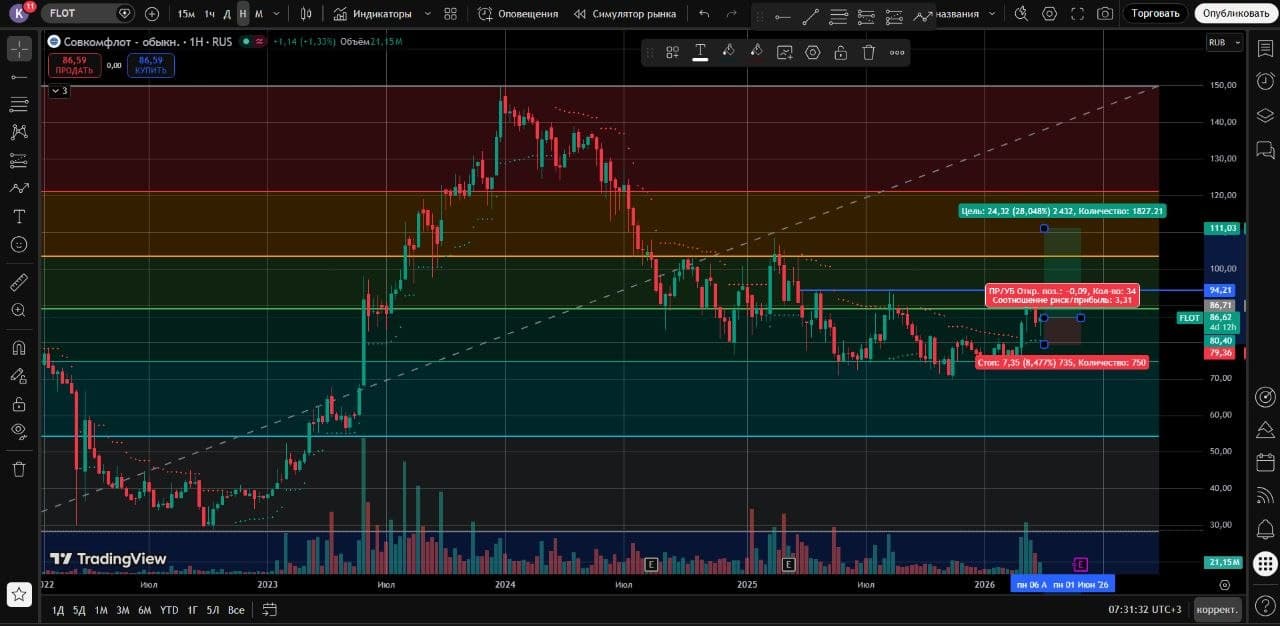Expand the timeframe interval dropdown arrow

point(277,14)
